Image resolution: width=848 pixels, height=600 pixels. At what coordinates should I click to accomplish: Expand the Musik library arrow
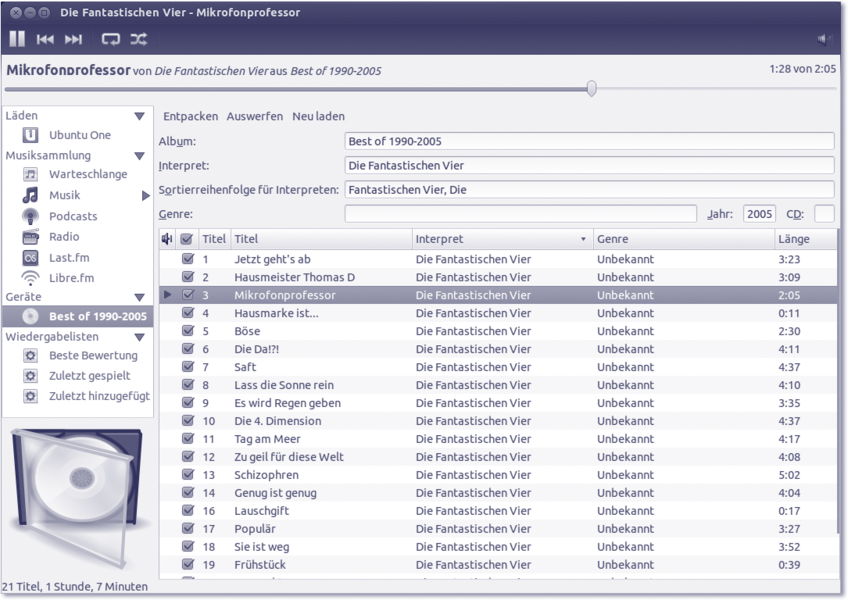click(x=146, y=196)
